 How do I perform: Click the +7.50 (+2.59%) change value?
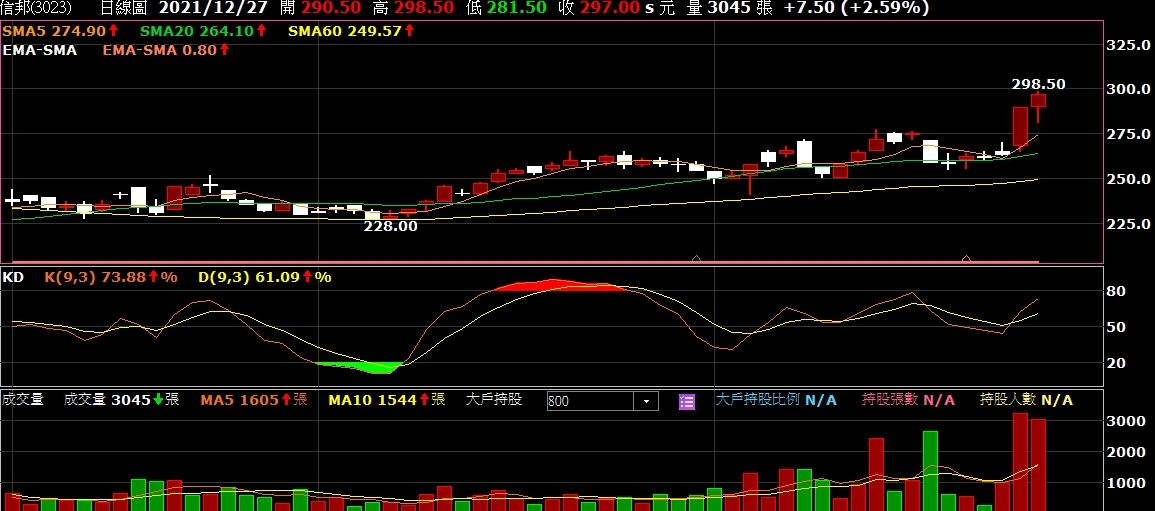856,7
